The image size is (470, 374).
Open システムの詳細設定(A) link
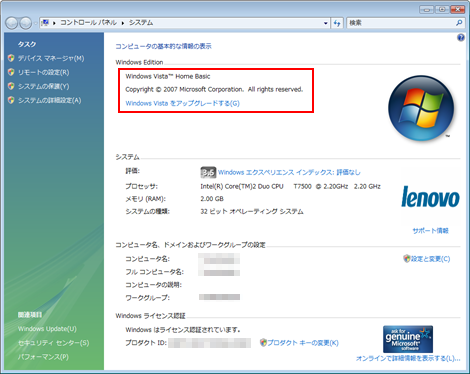pyautogui.click(x=50, y=100)
